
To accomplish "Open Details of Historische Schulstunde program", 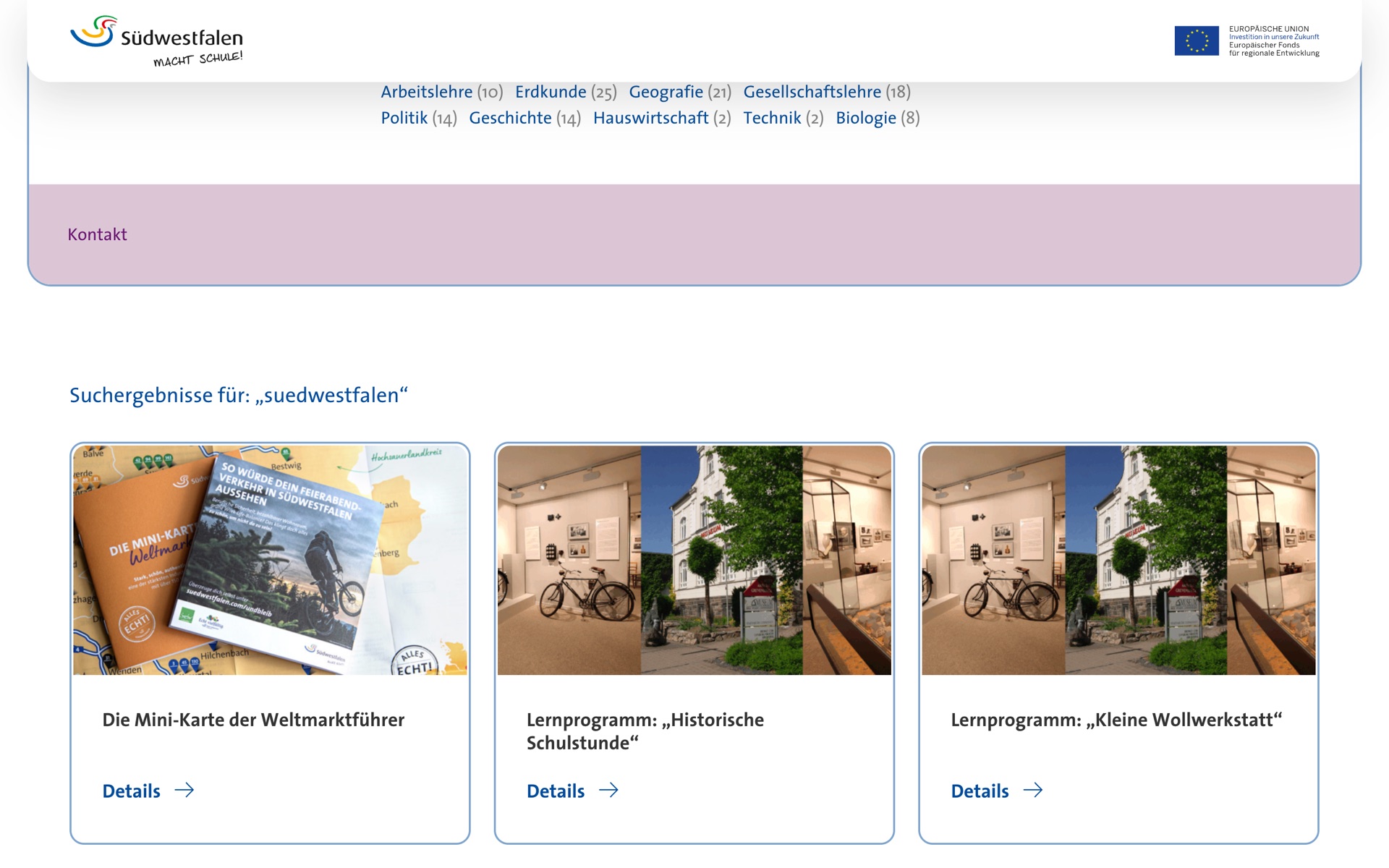I will tap(556, 791).
